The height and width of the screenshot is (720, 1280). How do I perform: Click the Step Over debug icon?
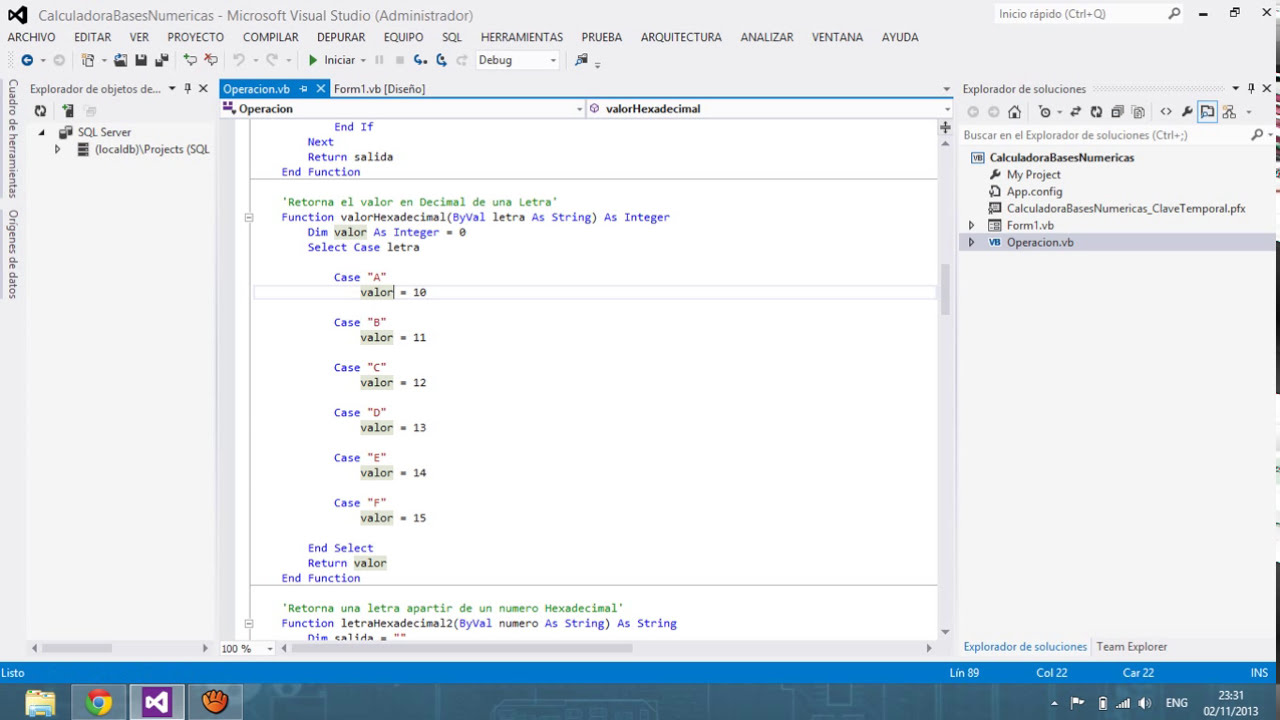point(441,60)
